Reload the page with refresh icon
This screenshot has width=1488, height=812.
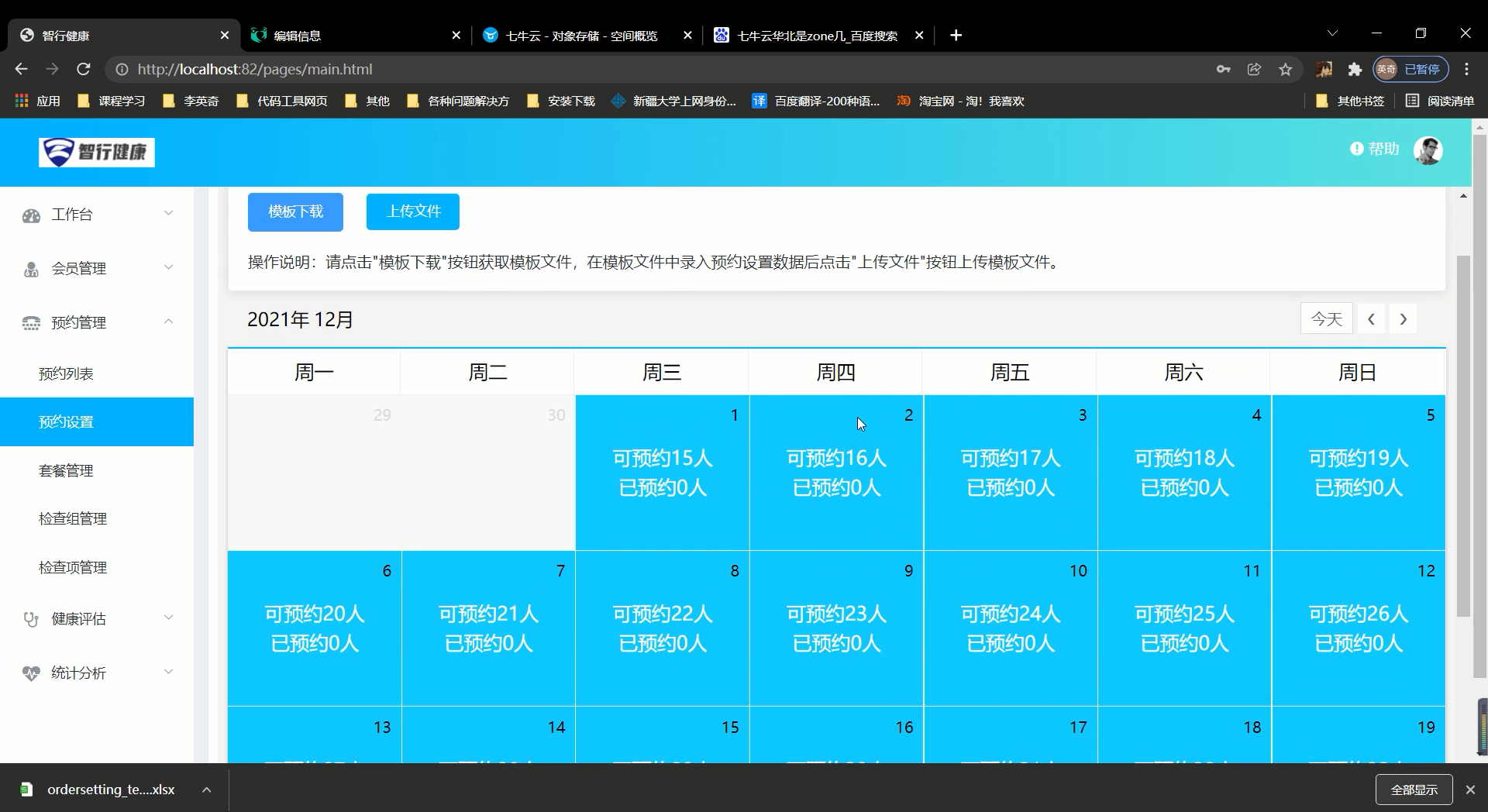pos(84,69)
